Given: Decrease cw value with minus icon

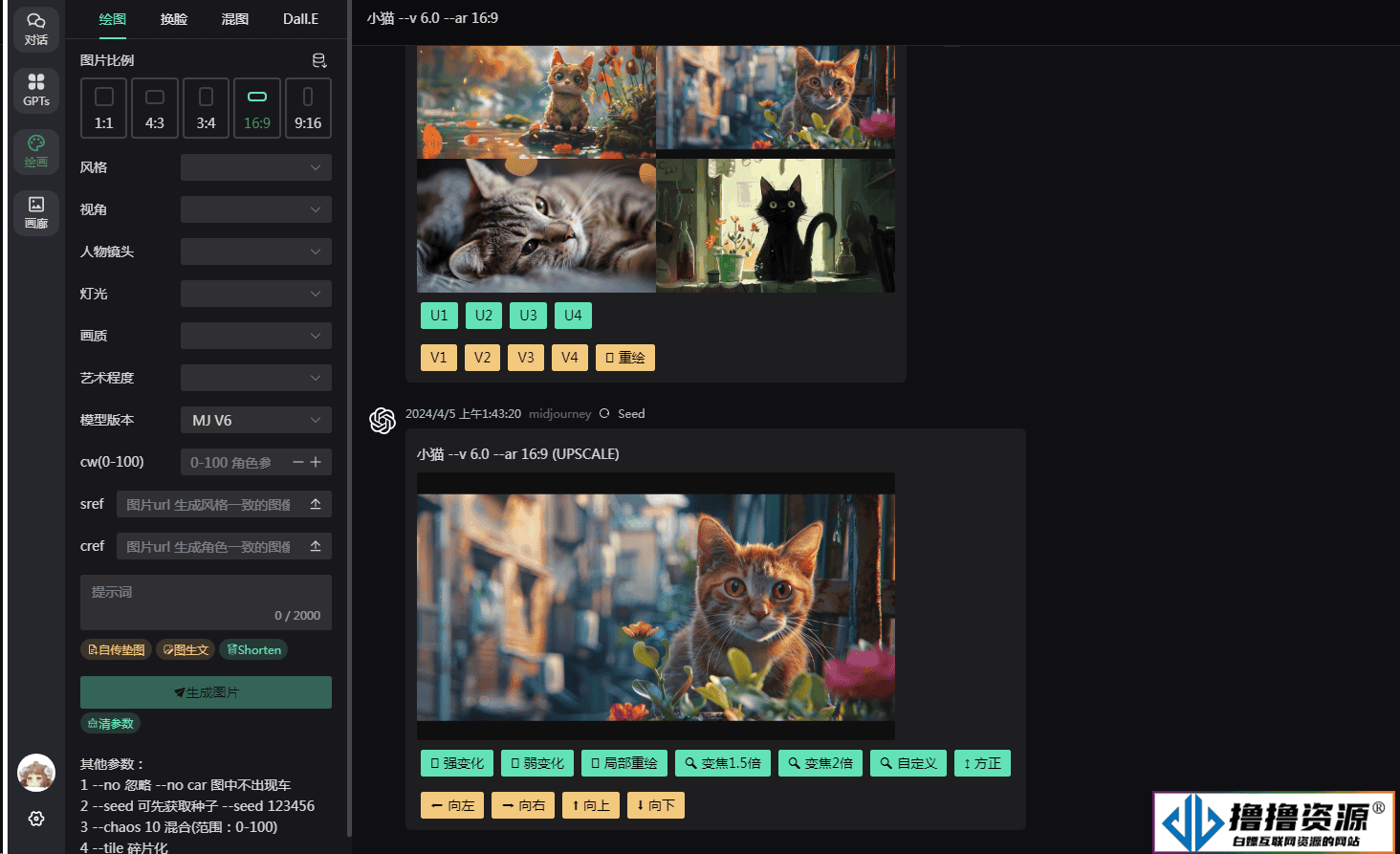Looking at the screenshot, I should click(298, 462).
